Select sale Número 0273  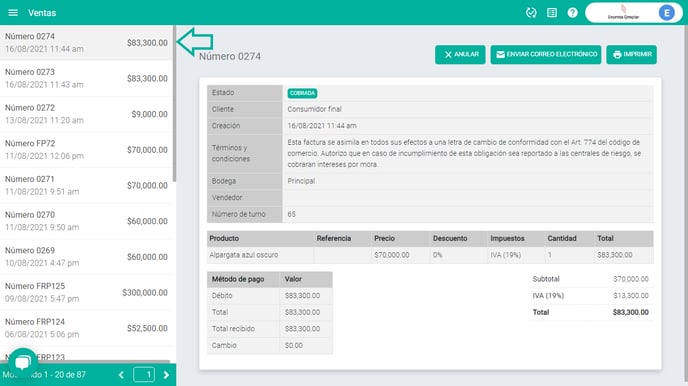[86, 79]
